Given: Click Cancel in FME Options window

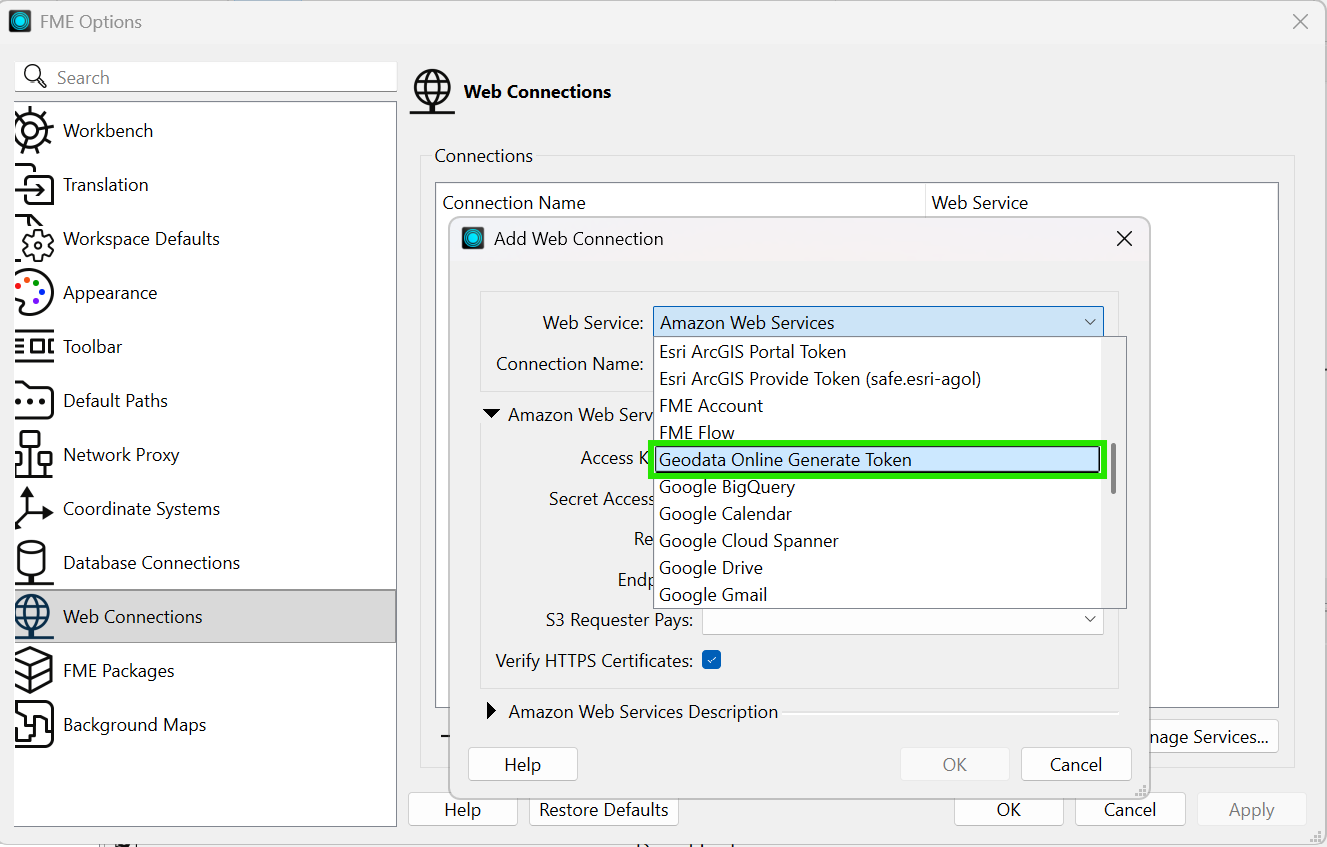Looking at the screenshot, I should tap(1130, 810).
